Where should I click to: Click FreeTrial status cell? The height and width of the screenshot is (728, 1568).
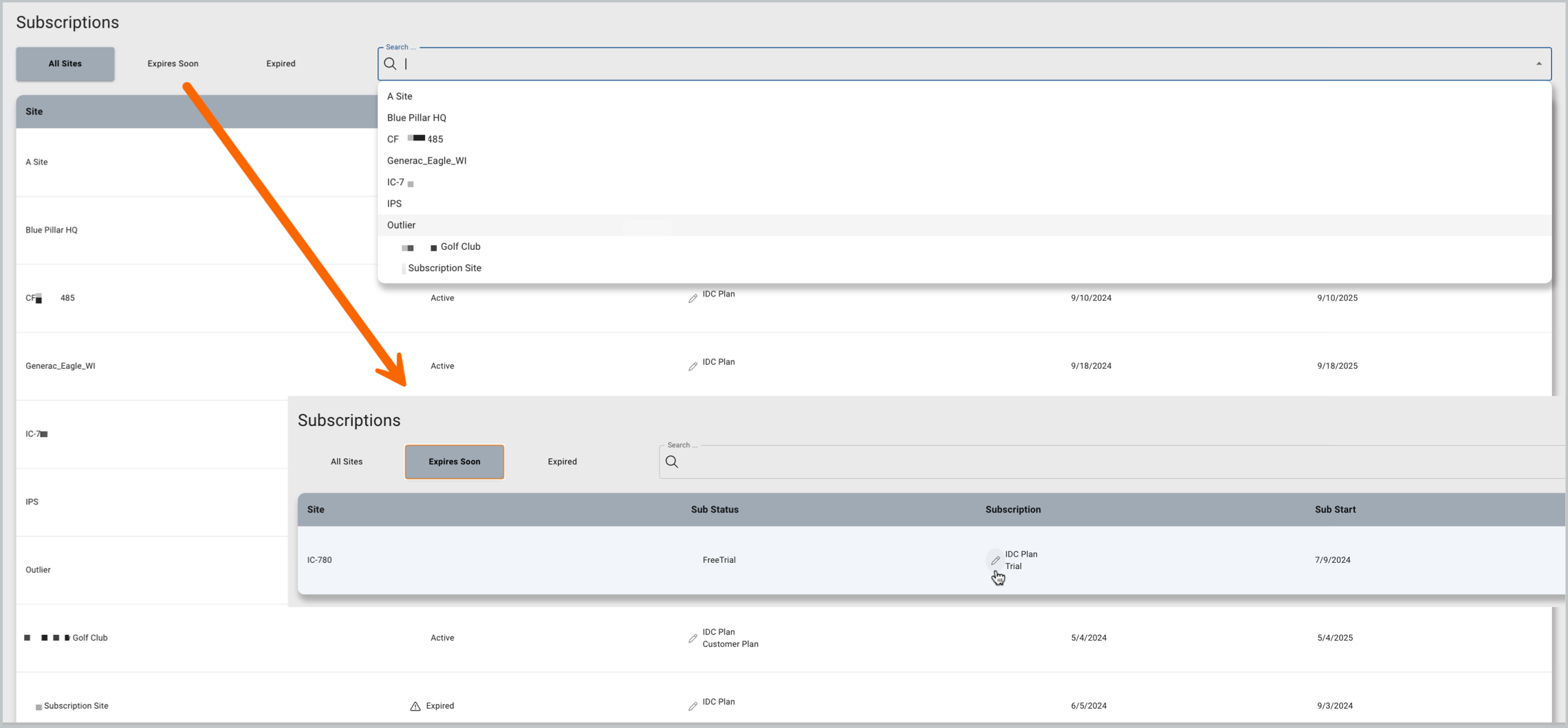(x=719, y=560)
